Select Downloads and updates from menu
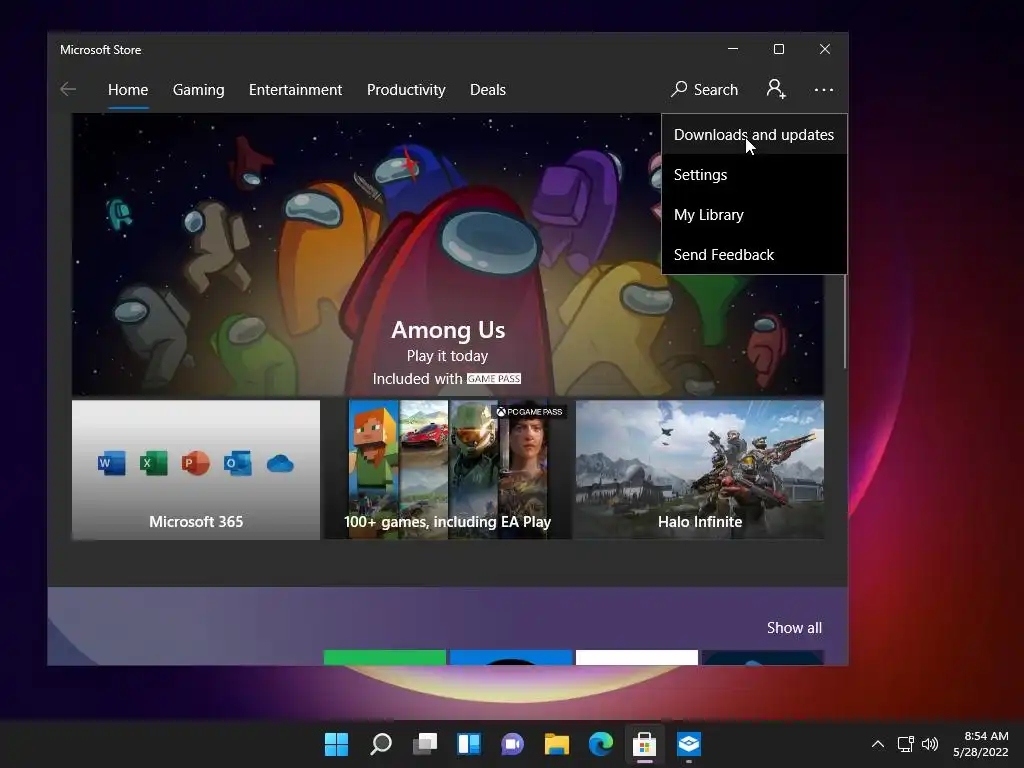The width and height of the screenshot is (1024, 768). click(x=754, y=135)
